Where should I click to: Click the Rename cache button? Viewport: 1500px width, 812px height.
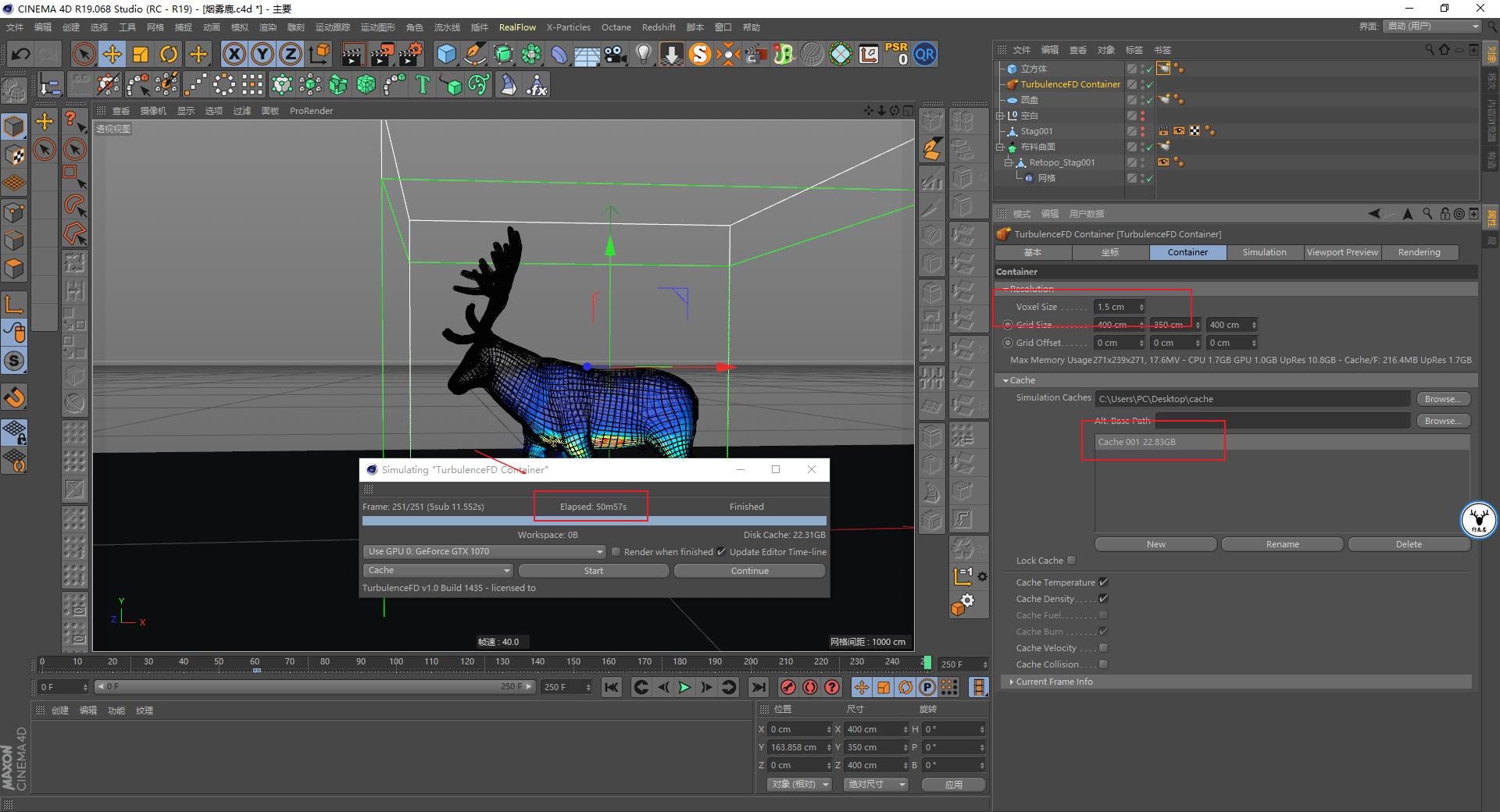coord(1281,544)
